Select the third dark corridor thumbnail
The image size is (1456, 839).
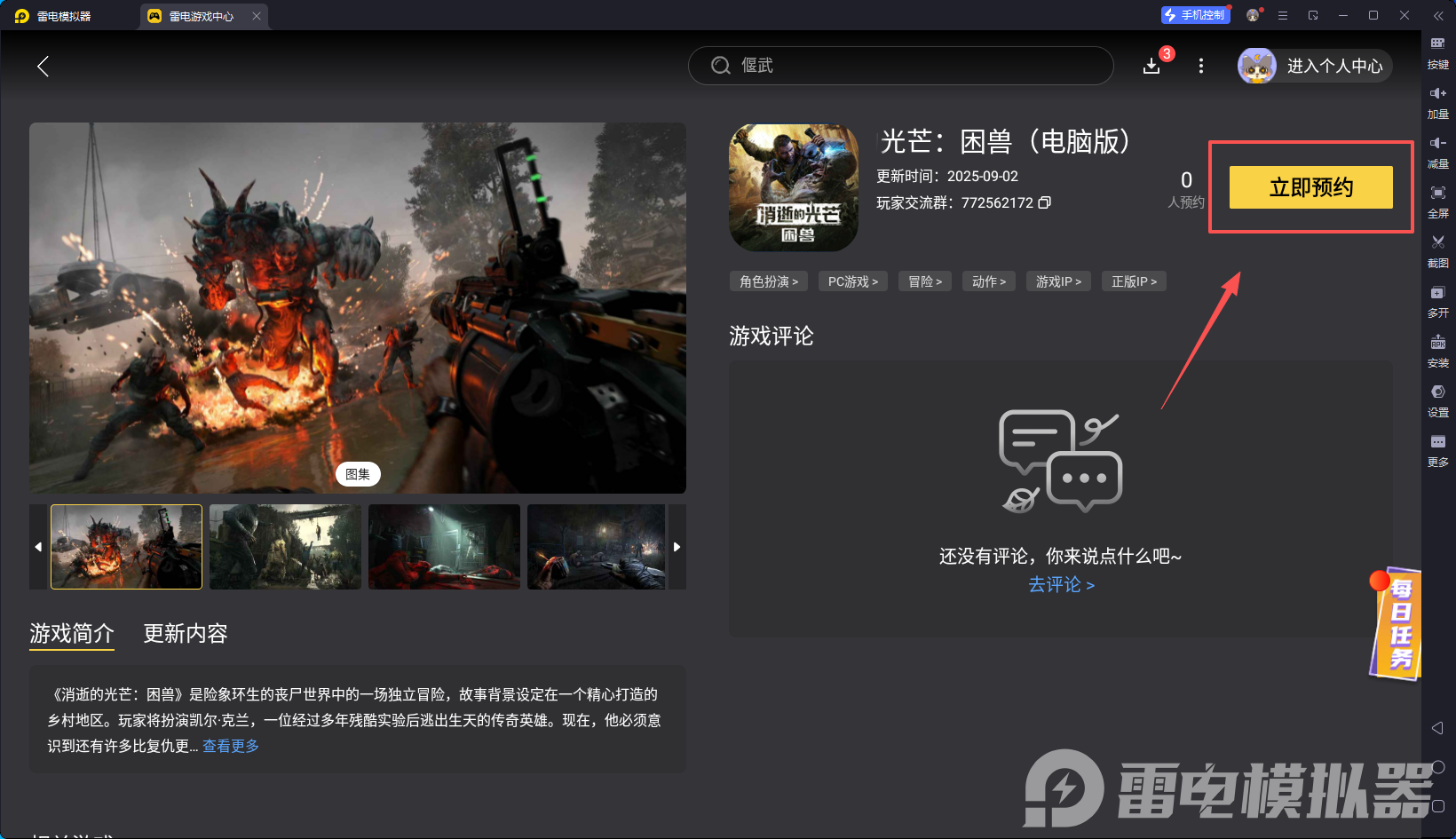[x=444, y=547]
